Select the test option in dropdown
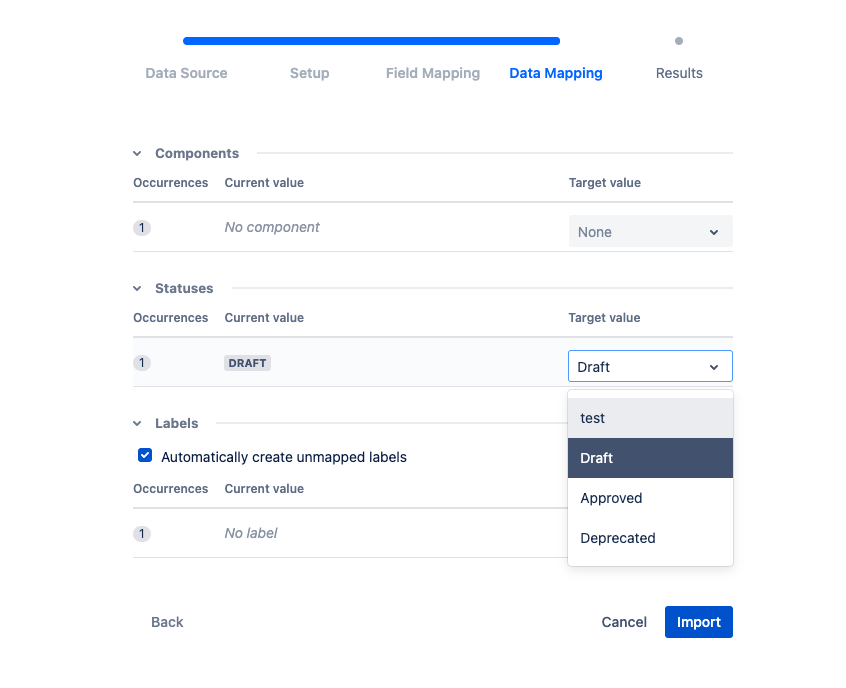 coord(650,418)
